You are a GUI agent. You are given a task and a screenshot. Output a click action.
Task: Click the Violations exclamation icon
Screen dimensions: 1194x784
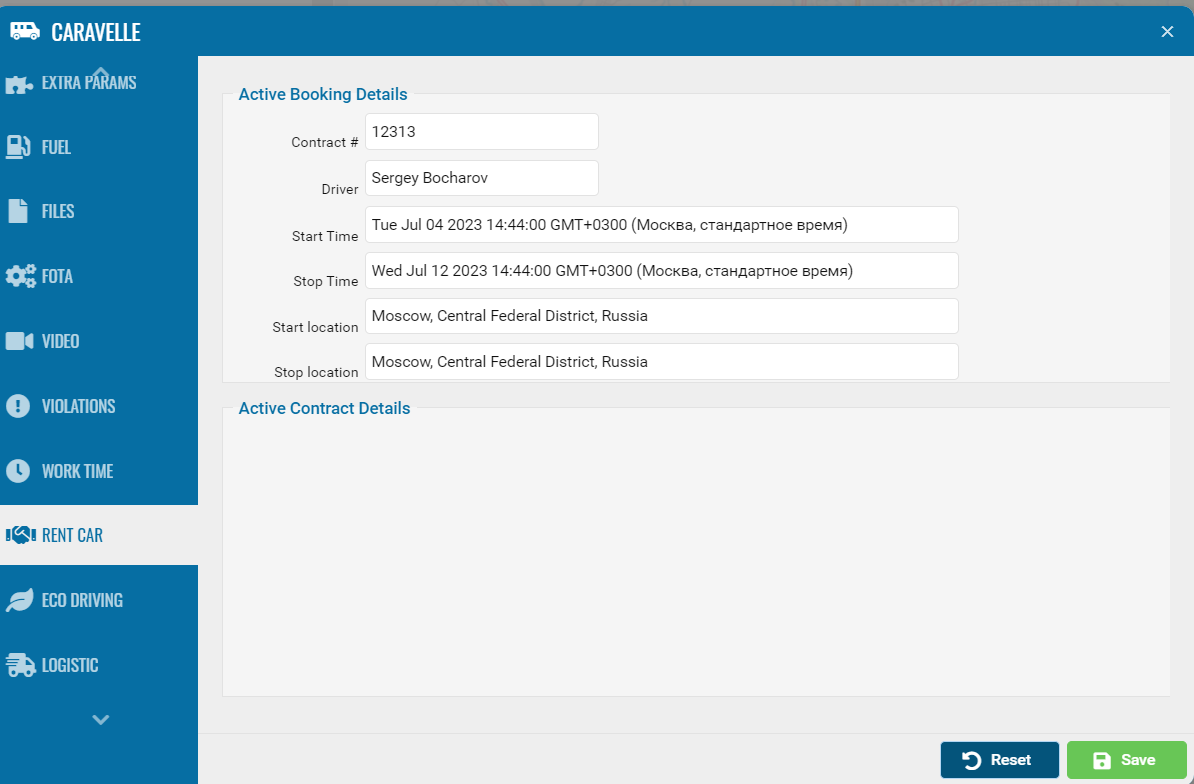coord(18,406)
